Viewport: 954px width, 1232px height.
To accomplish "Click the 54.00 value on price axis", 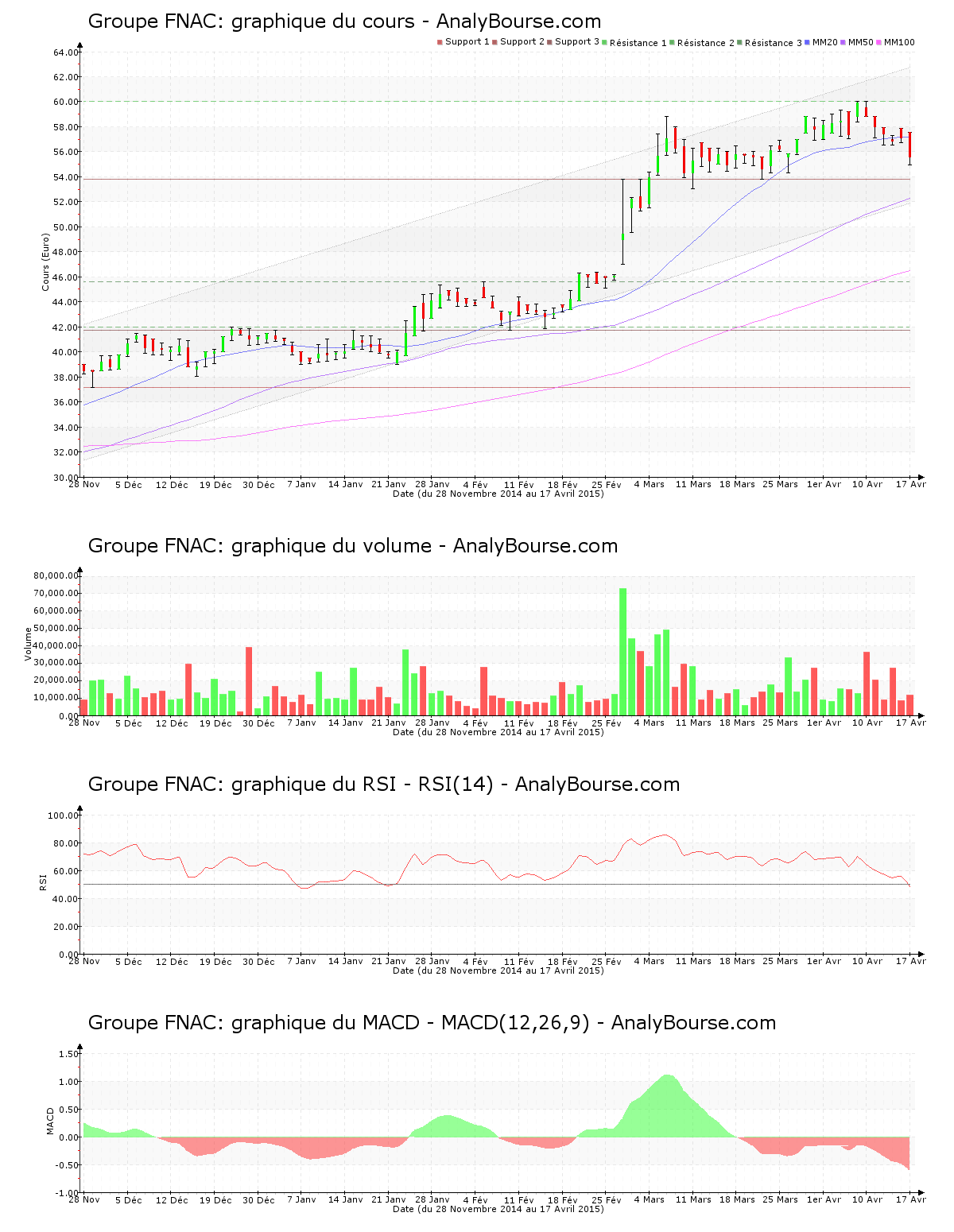I will tap(66, 177).
